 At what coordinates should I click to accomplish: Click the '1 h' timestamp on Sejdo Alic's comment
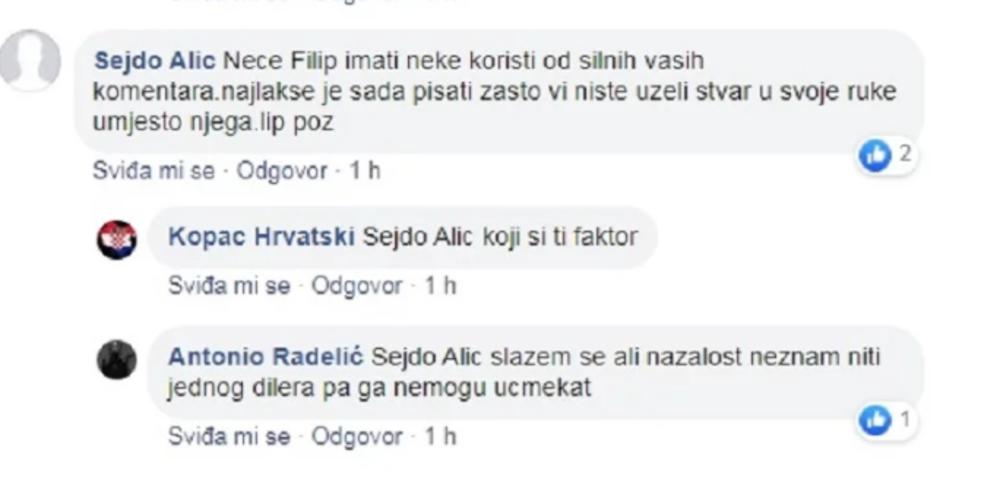point(364,171)
